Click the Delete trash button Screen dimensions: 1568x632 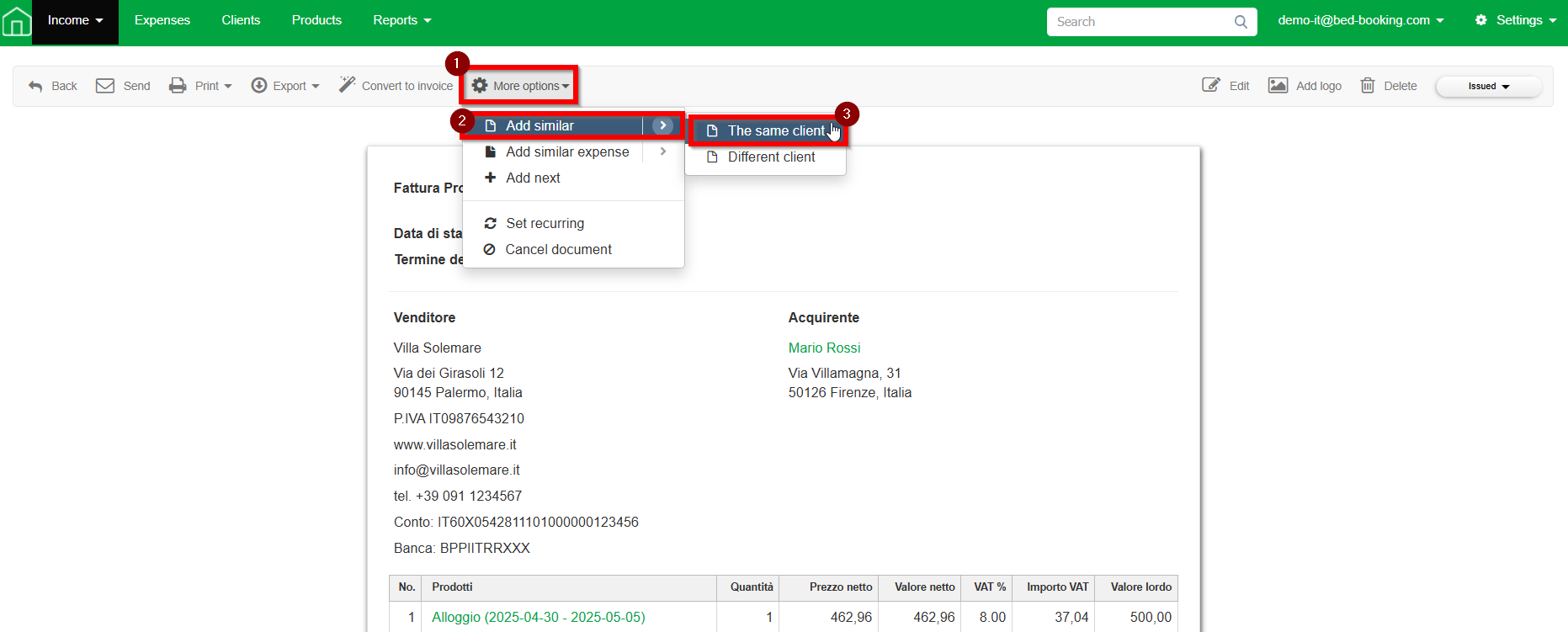point(1389,86)
